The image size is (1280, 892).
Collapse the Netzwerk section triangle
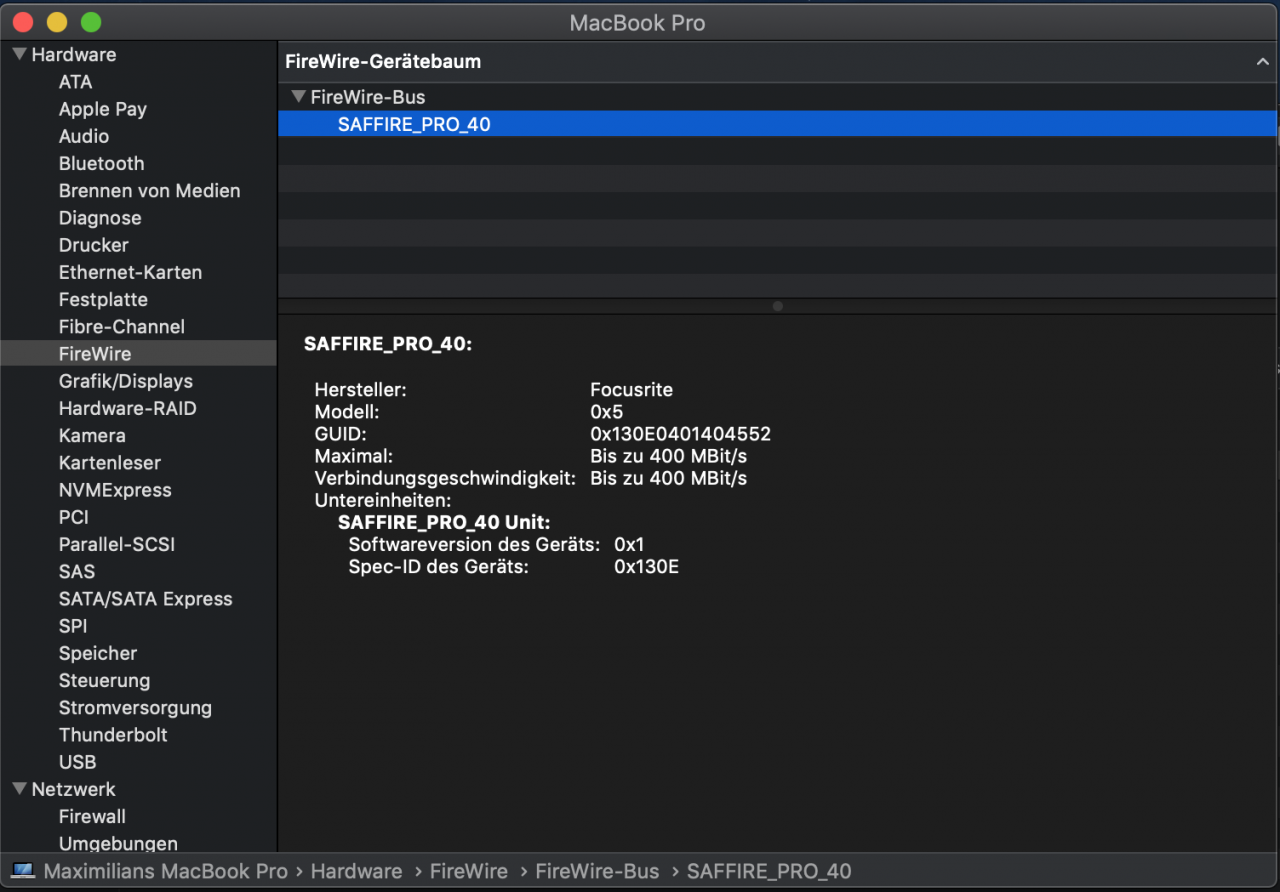pos(20,788)
